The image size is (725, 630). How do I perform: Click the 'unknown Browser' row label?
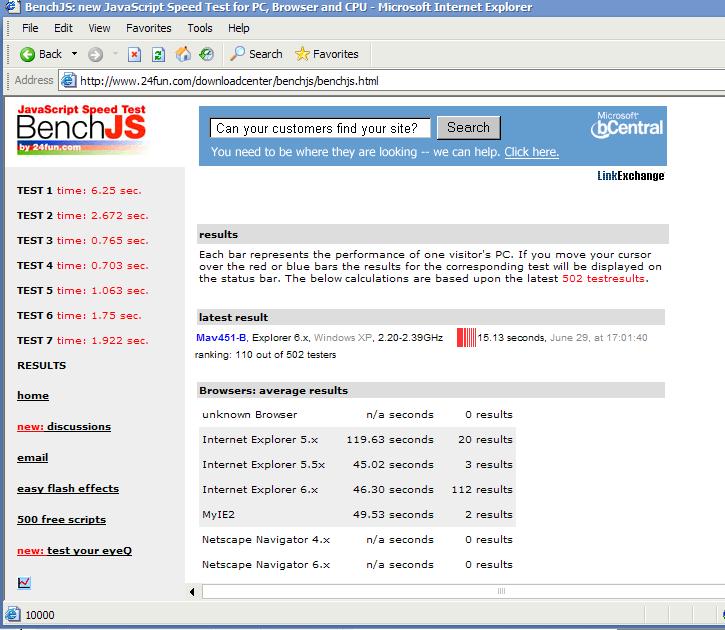tap(250, 415)
